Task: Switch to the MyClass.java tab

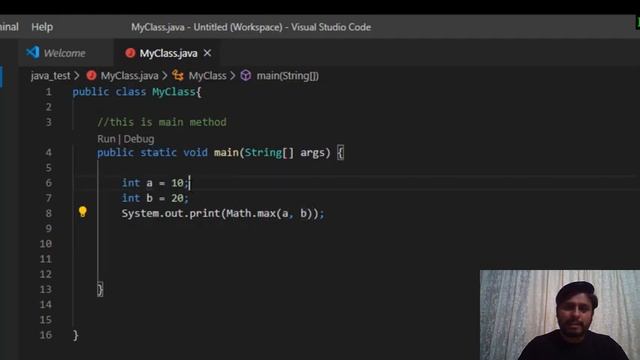Action: [x=168, y=53]
